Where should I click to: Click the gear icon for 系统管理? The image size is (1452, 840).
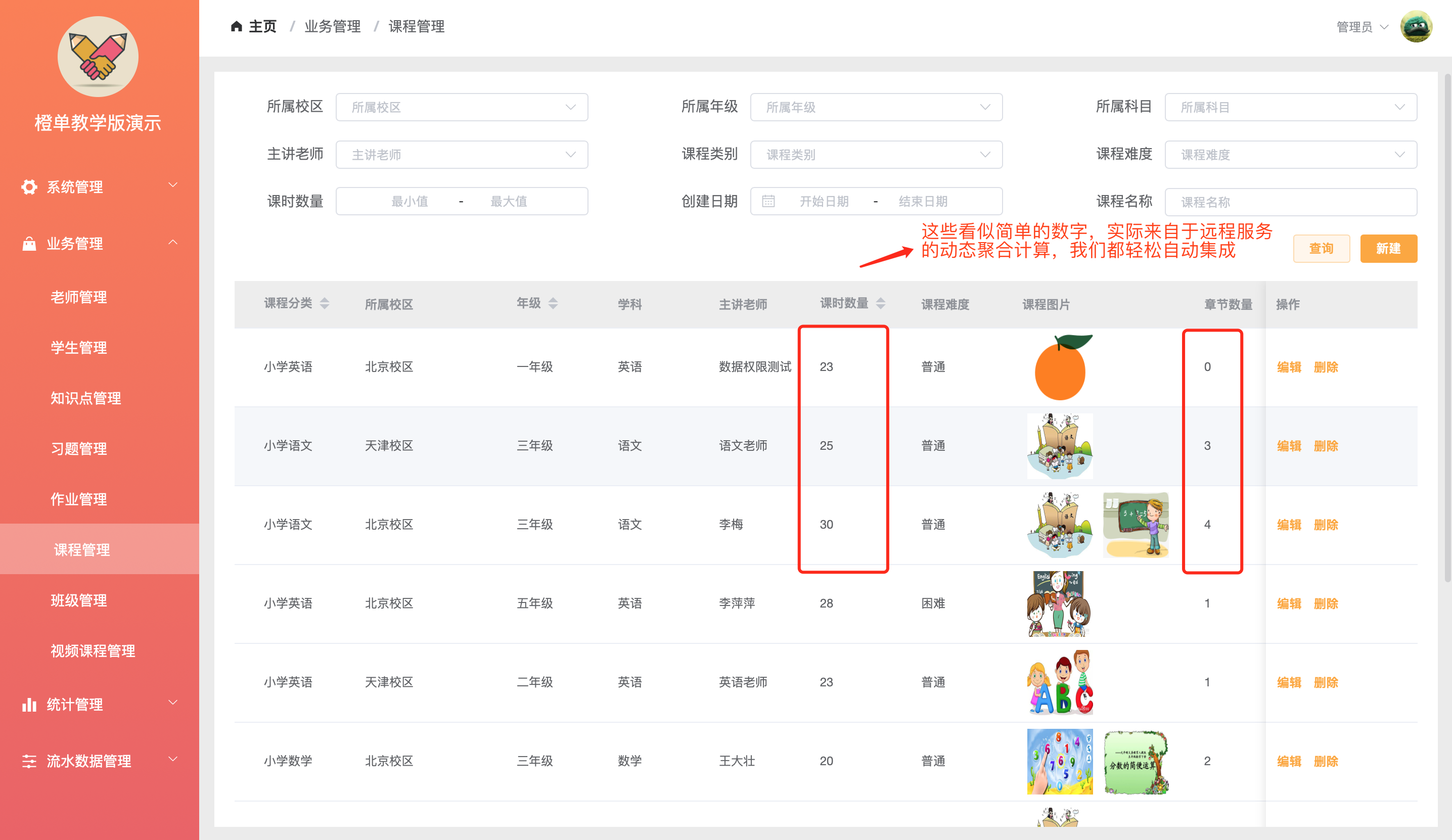29,186
